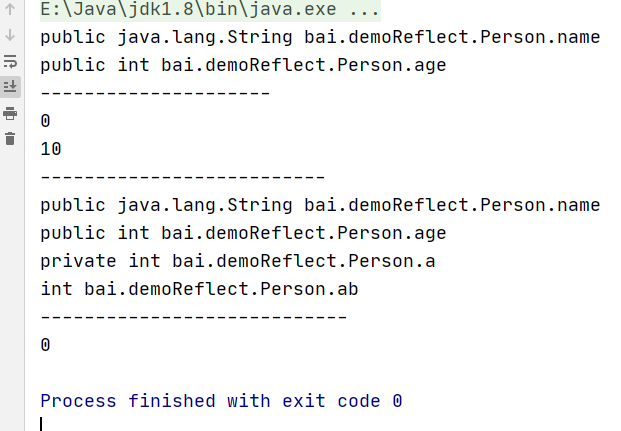Screen dimensions: 621x431
Task: Click the dashed separator below the 10
Action: pos(183,177)
